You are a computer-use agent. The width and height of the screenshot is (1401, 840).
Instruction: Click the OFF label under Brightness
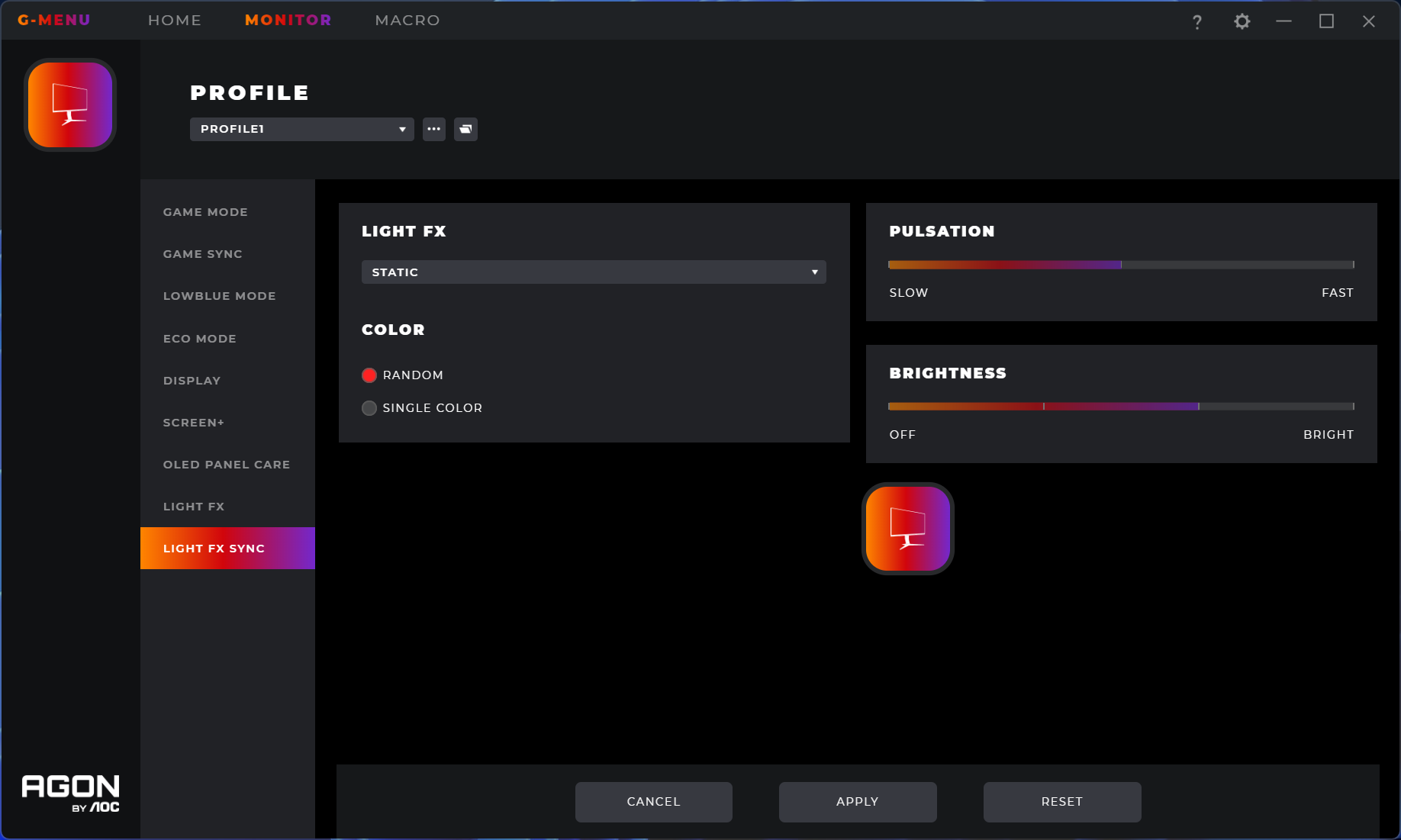(903, 435)
